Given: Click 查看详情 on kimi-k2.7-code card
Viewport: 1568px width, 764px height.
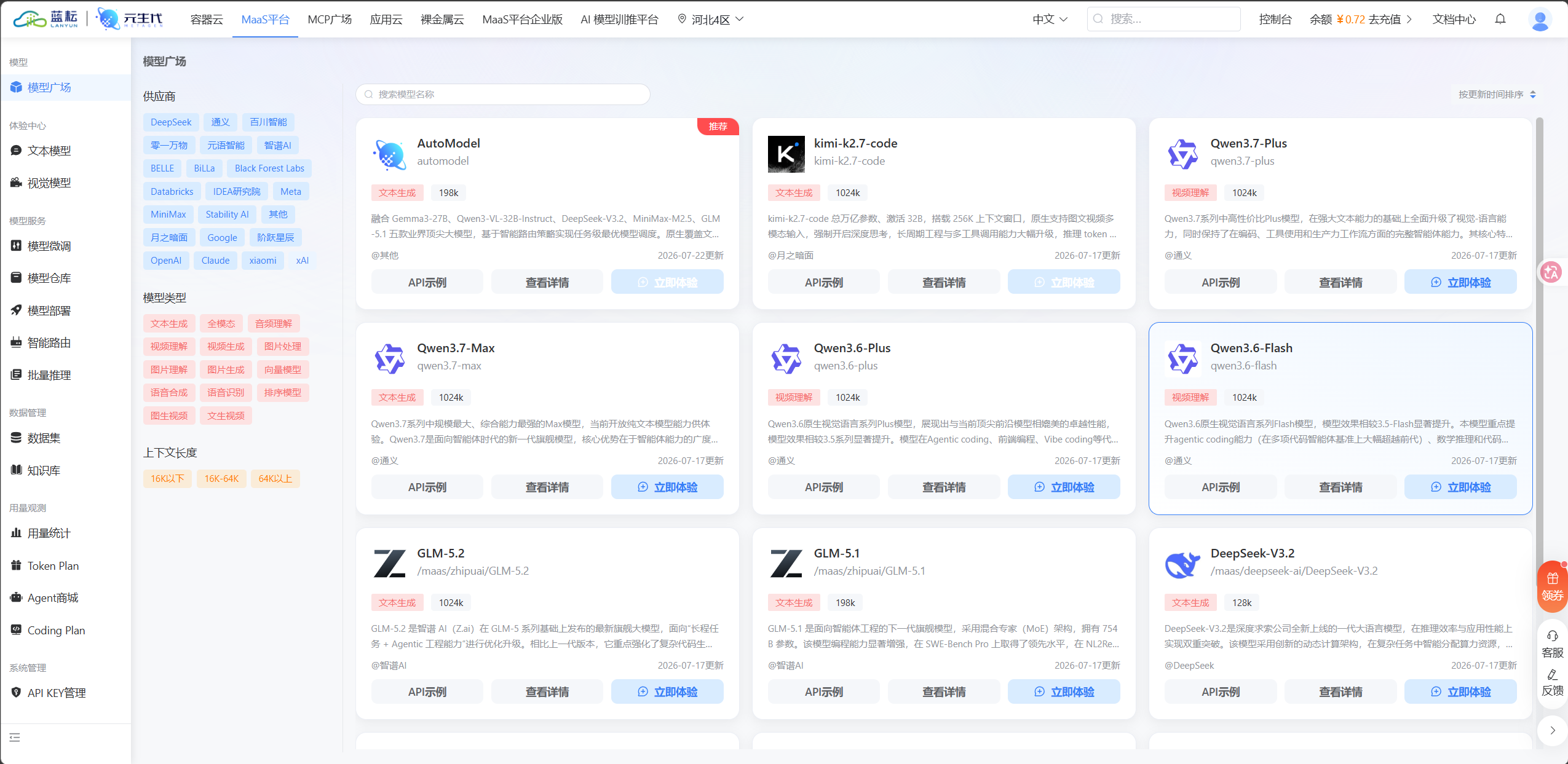Looking at the screenshot, I should click(x=944, y=282).
